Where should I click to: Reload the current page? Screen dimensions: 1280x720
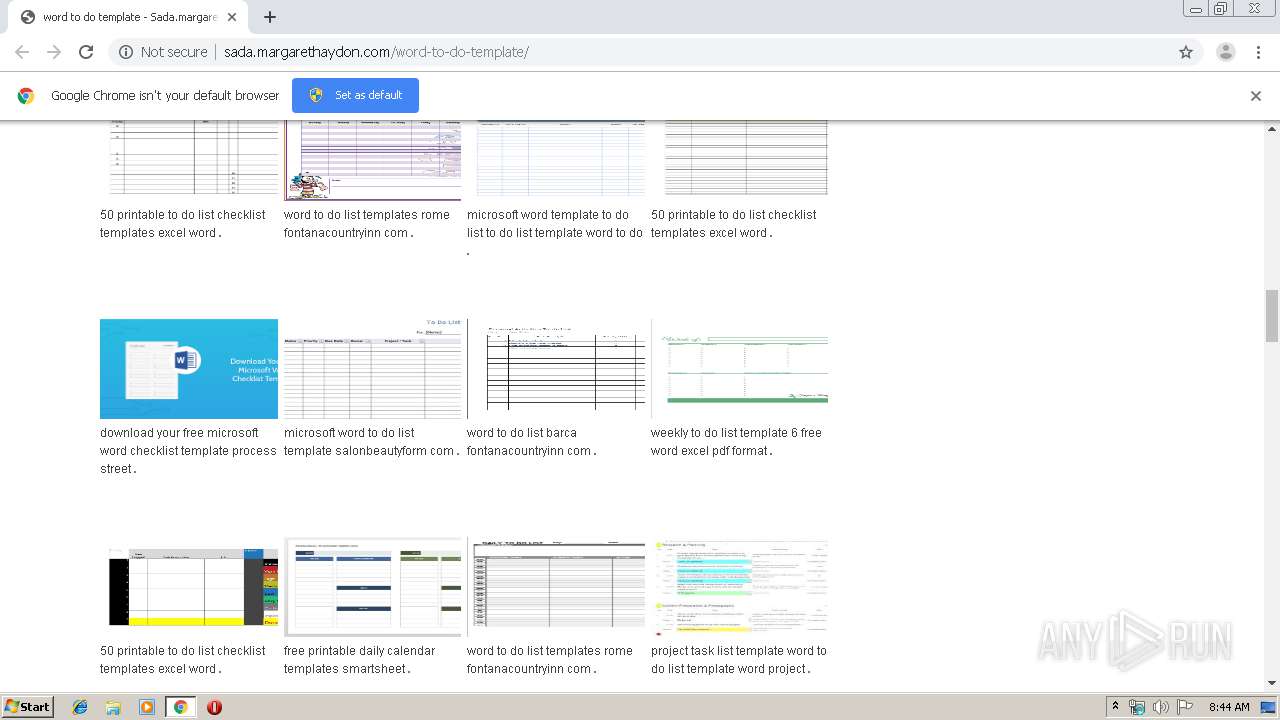86,52
